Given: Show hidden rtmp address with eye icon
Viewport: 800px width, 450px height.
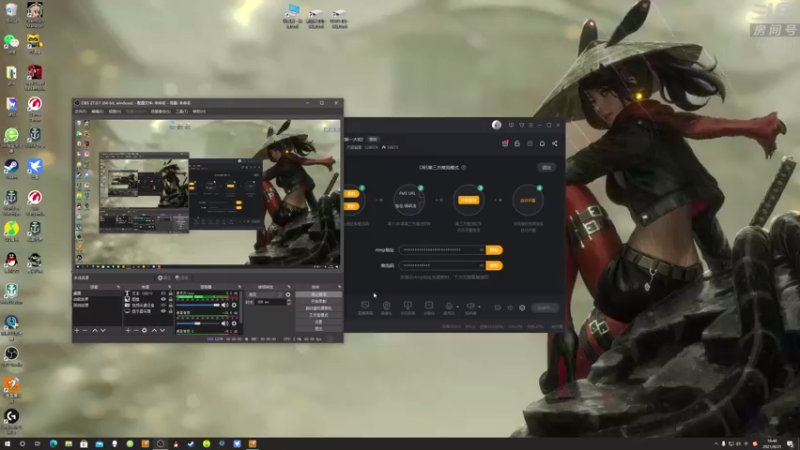Looking at the screenshot, I should coord(482,250).
